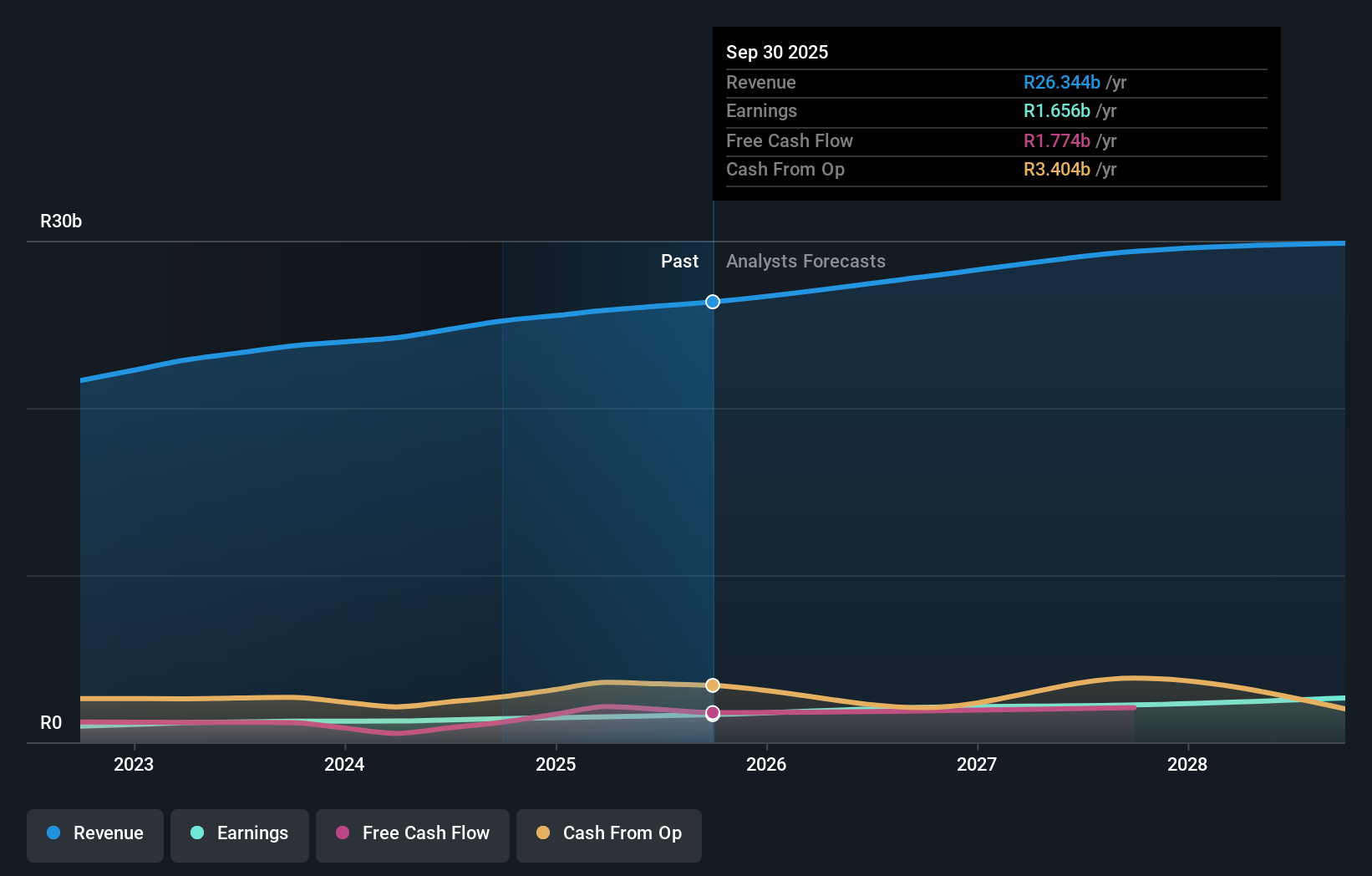Click the 2026 axis label
This screenshot has height=876, width=1372.
(766, 764)
